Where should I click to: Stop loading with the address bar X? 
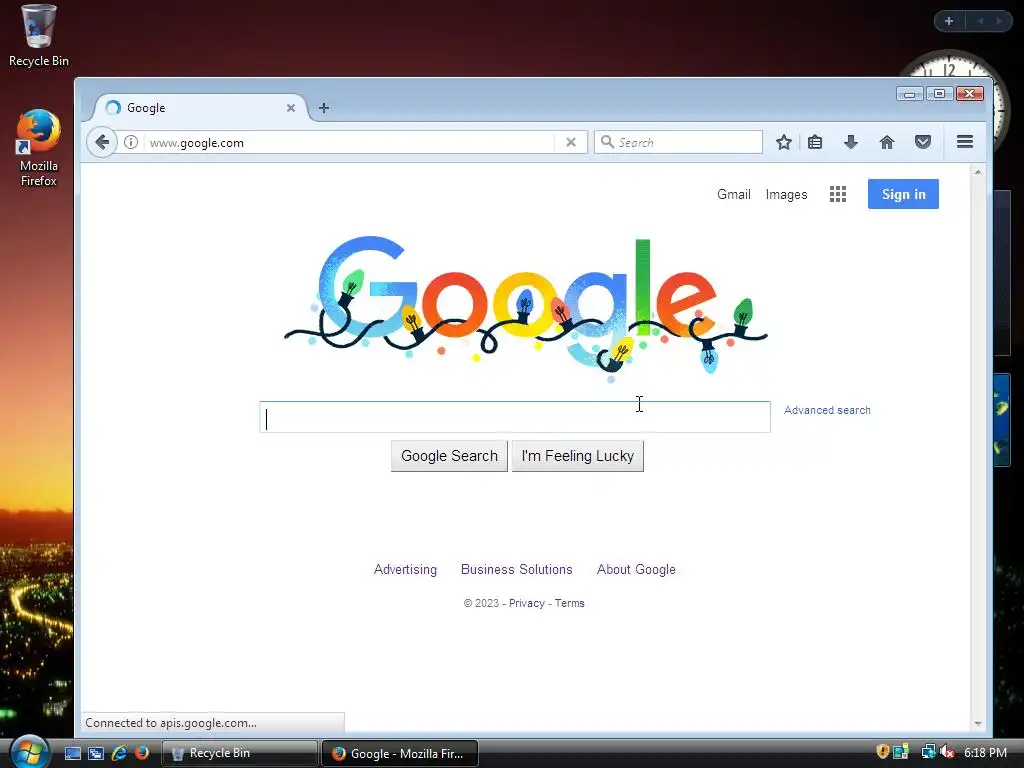click(570, 142)
